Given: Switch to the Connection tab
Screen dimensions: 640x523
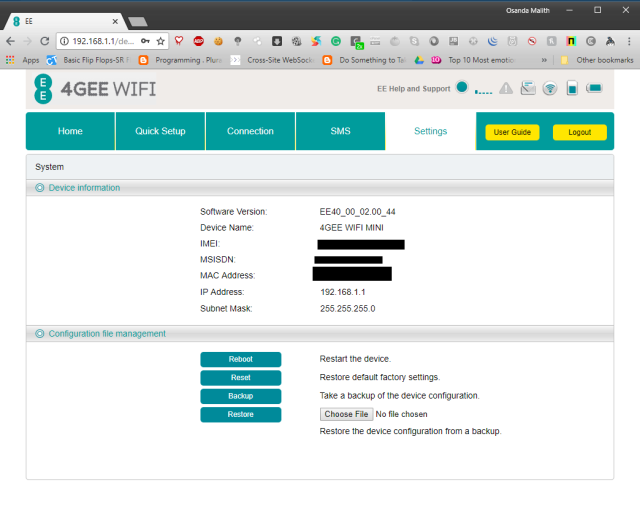Looking at the screenshot, I should (250, 131).
